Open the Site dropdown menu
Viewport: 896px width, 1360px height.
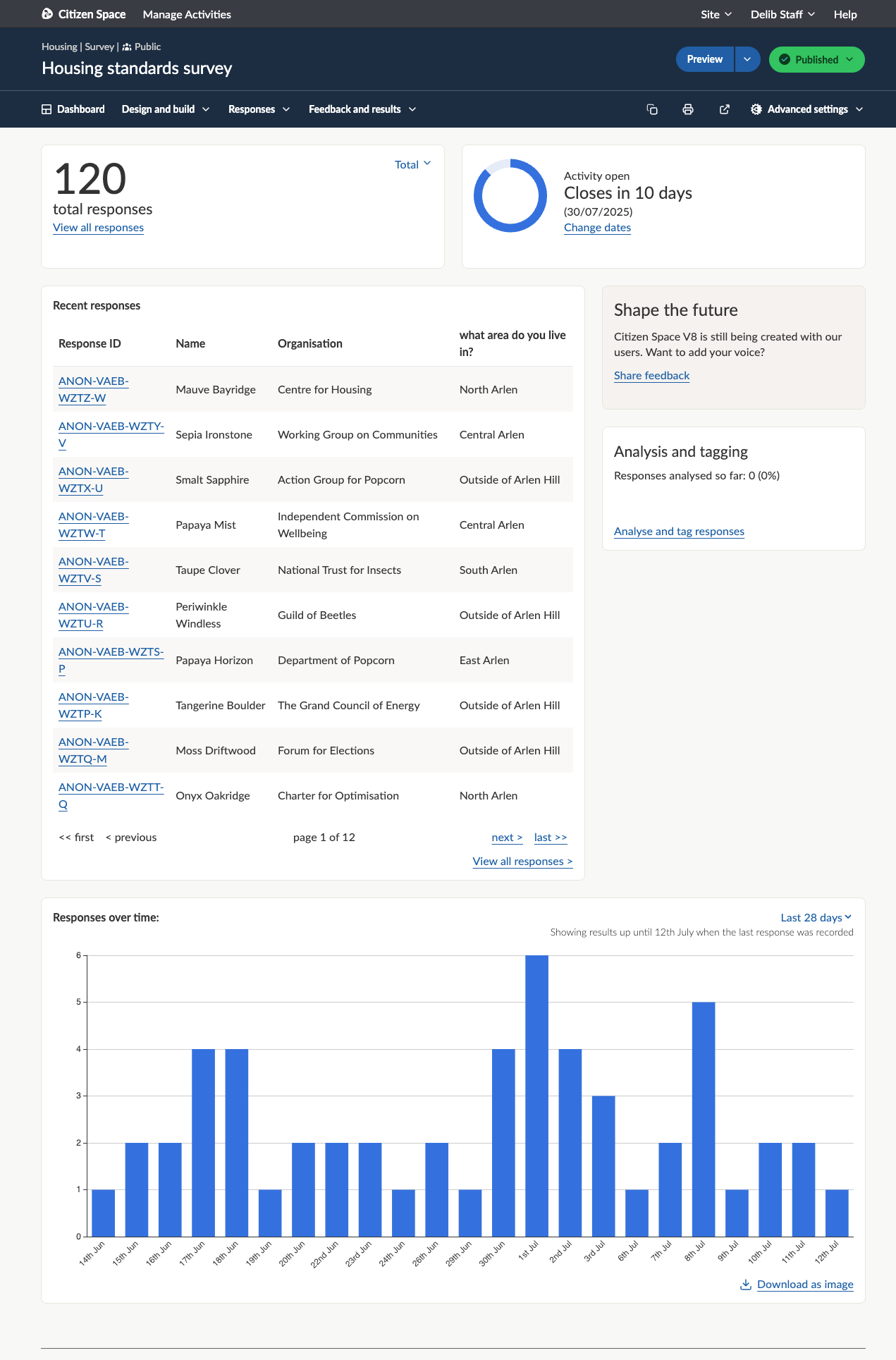pyautogui.click(x=716, y=14)
